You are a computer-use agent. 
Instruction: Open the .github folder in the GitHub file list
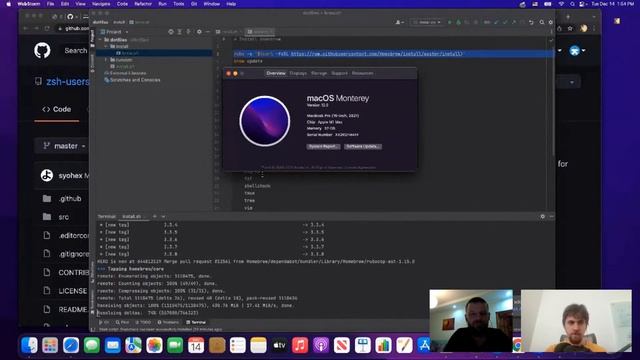[x=70, y=199]
